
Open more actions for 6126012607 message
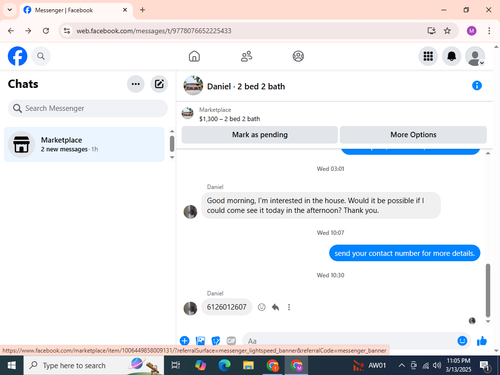coord(289,307)
